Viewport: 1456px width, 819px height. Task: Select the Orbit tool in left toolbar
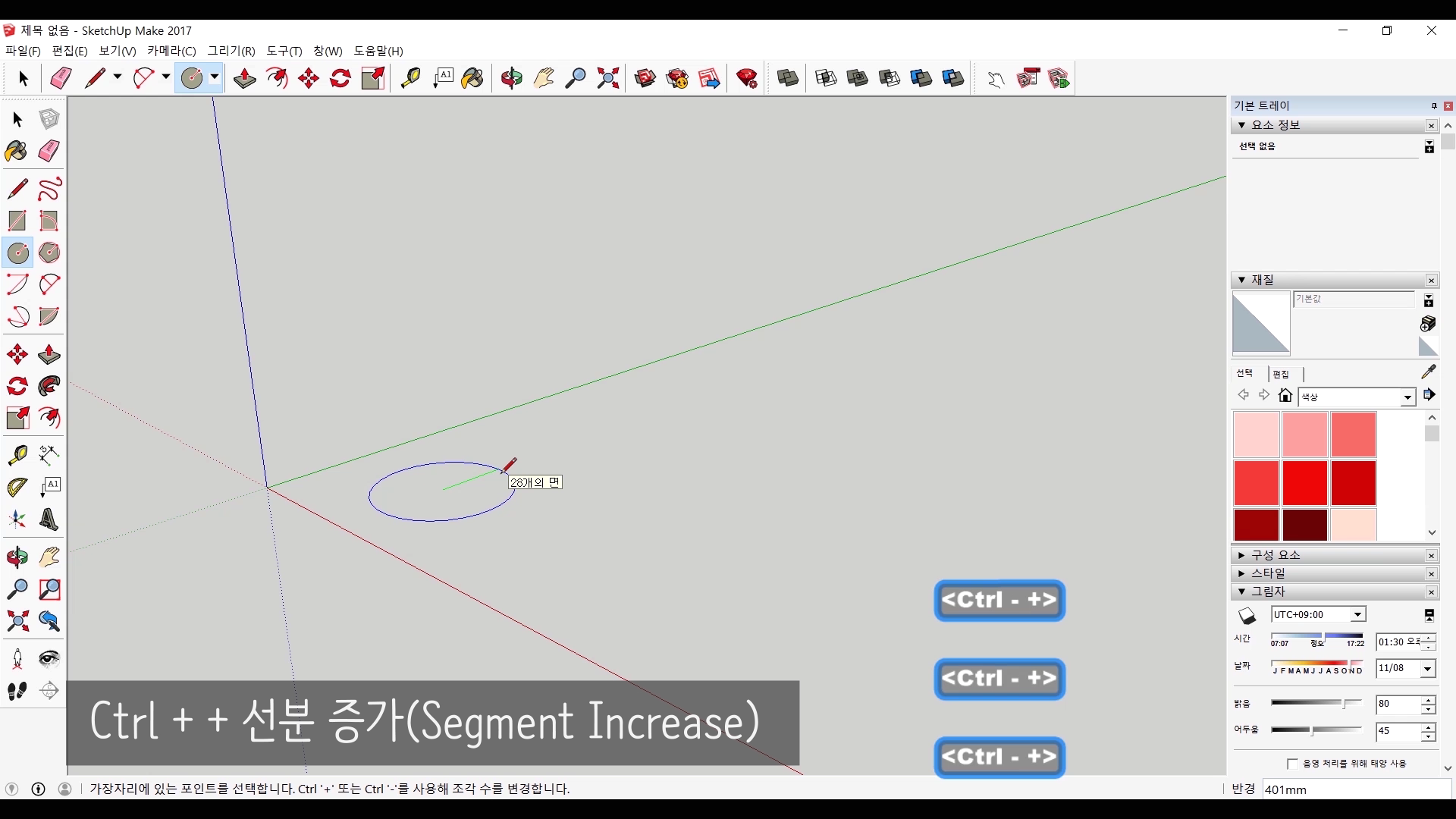(17, 557)
